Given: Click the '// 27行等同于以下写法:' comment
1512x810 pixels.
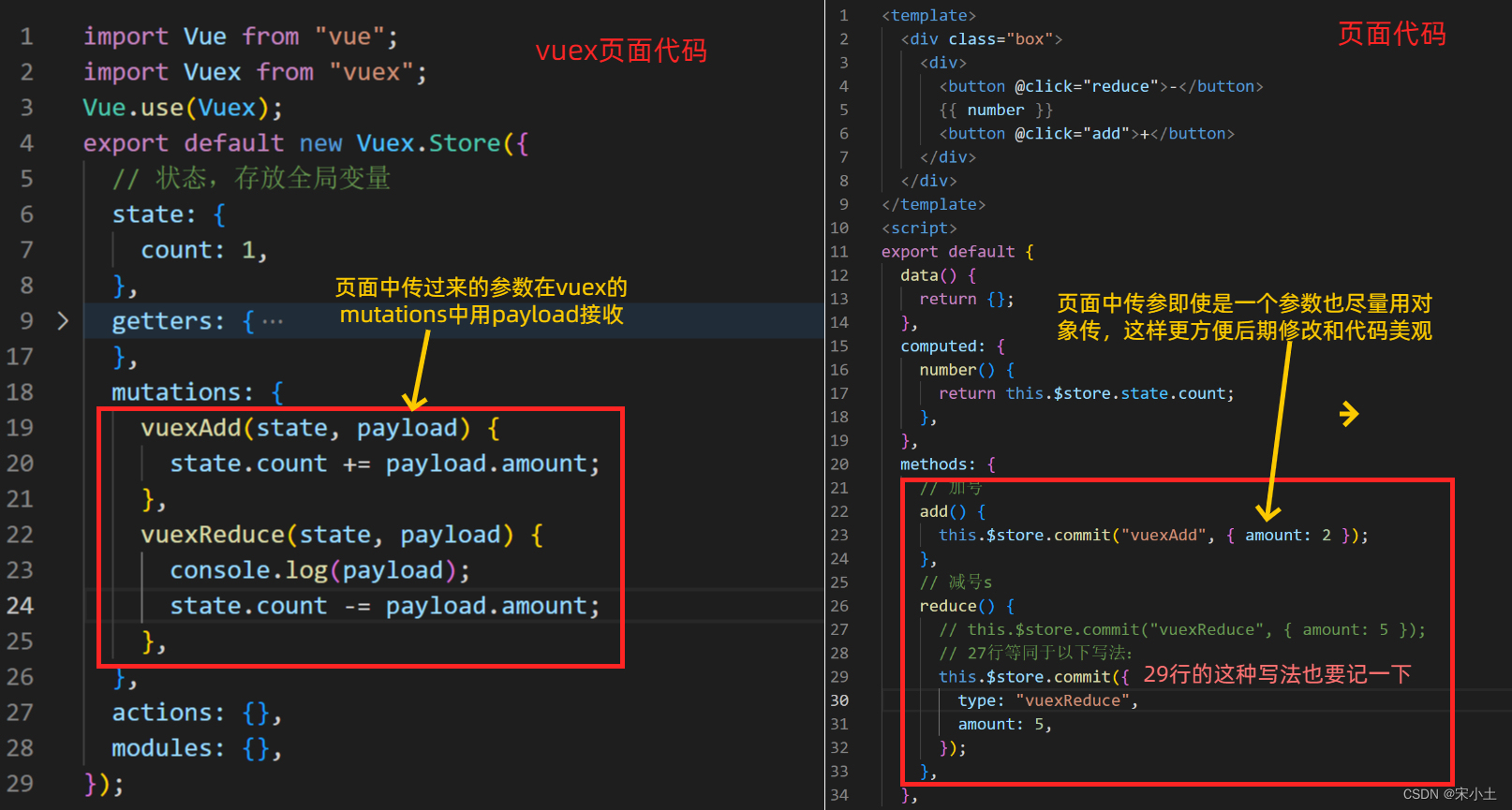Looking at the screenshot, I should tap(1035, 654).
